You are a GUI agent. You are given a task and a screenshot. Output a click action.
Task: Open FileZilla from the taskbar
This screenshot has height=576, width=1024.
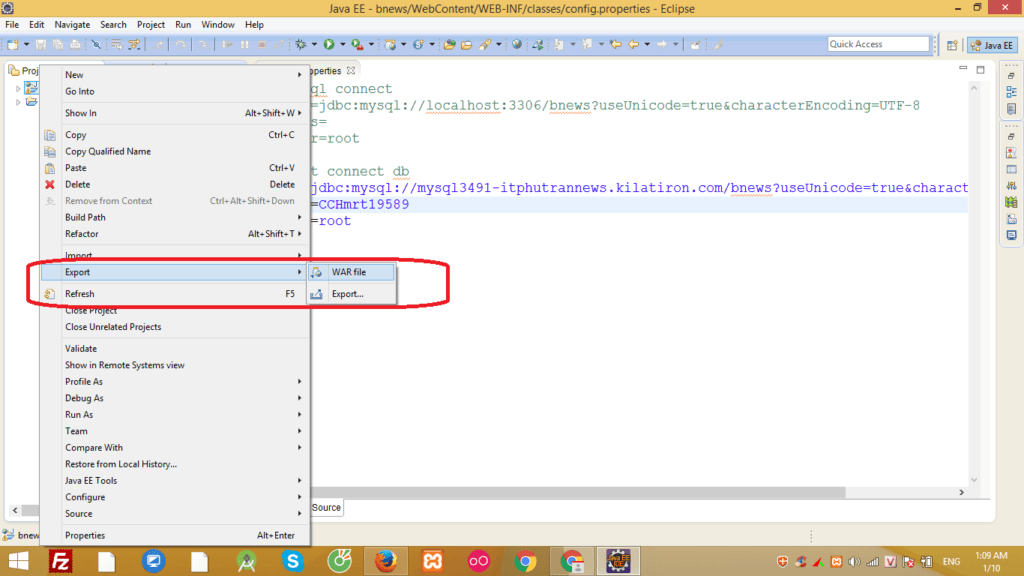[61, 561]
